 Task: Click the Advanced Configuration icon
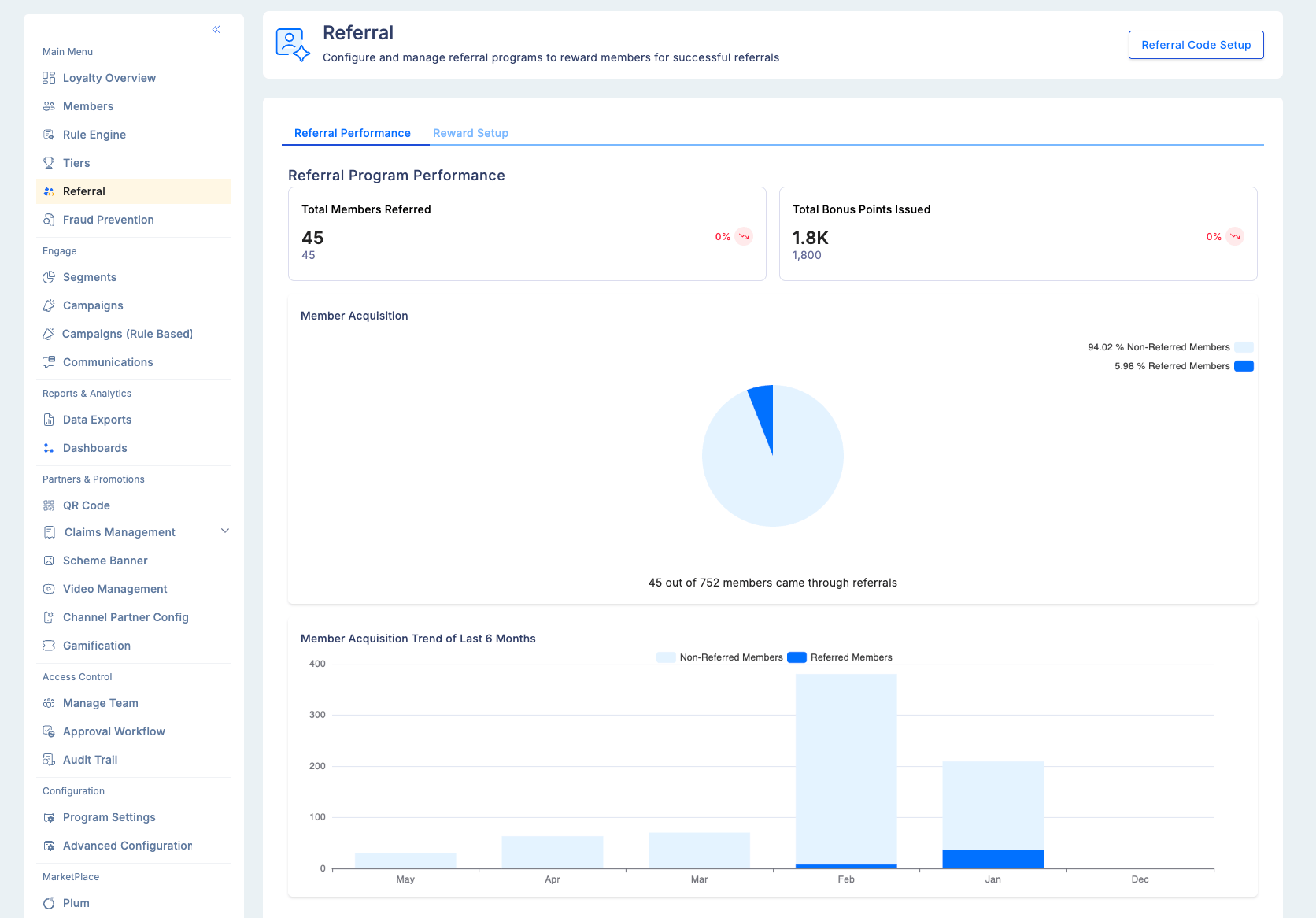click(x=49, y=846)
